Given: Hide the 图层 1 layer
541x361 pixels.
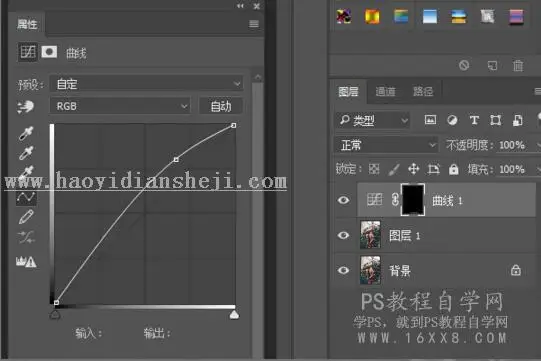Looking at the screenshot, I should coord(343,235).
